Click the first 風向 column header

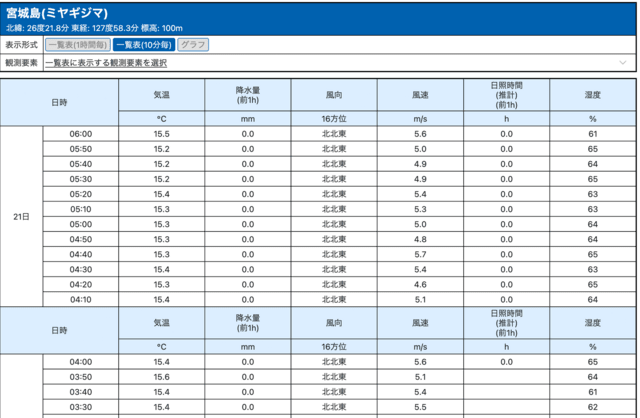(334, 95)
